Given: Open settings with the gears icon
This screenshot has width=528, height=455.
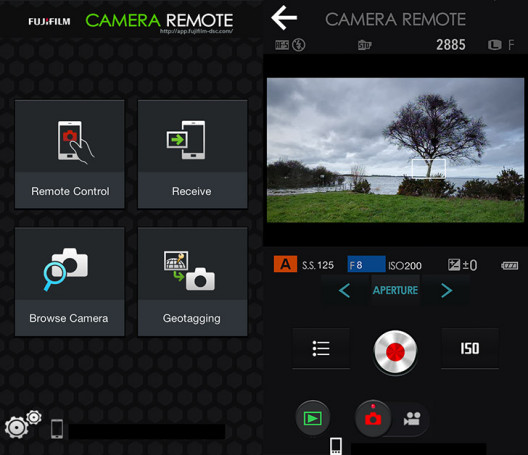Looking at the screenshot, I should pyautogui.click(x=23, y=425).
